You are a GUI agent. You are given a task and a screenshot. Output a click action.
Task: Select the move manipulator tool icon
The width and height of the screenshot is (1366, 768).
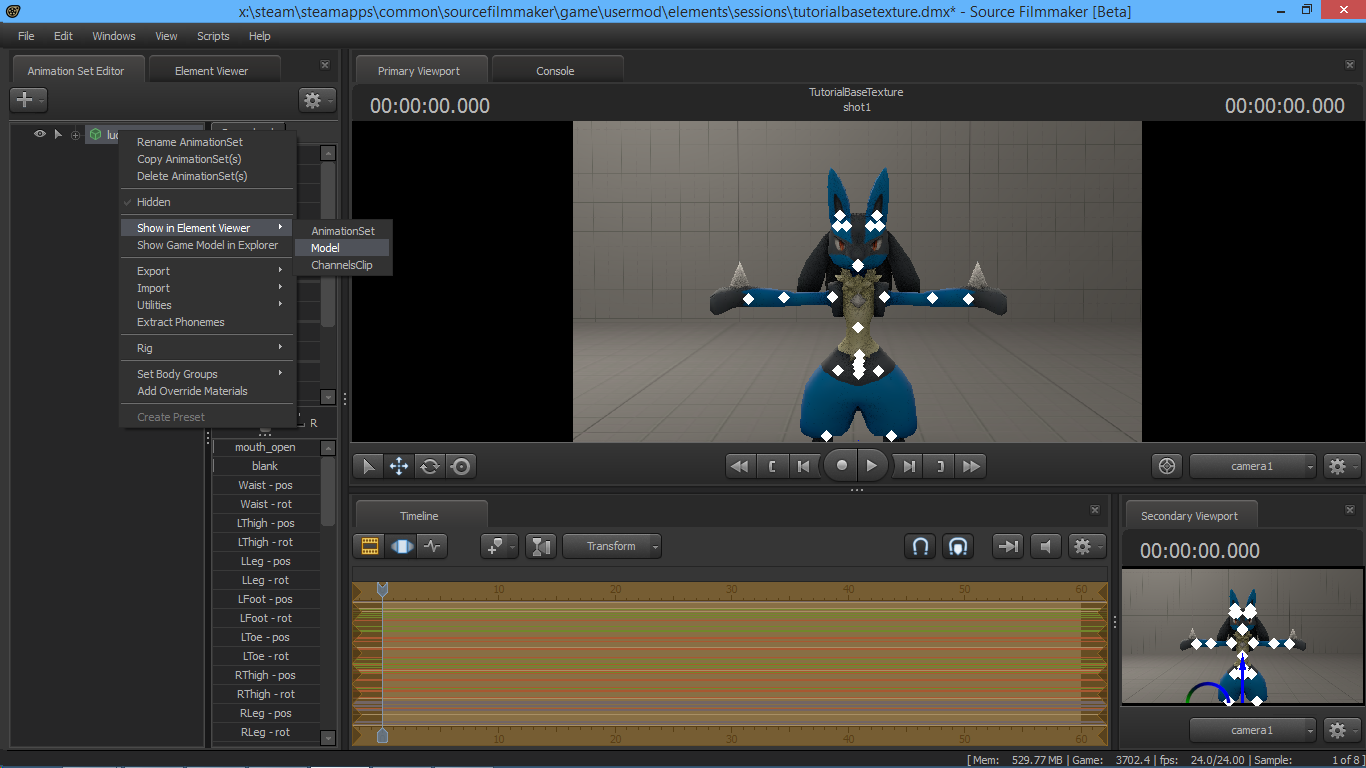[x=398, y=466]
